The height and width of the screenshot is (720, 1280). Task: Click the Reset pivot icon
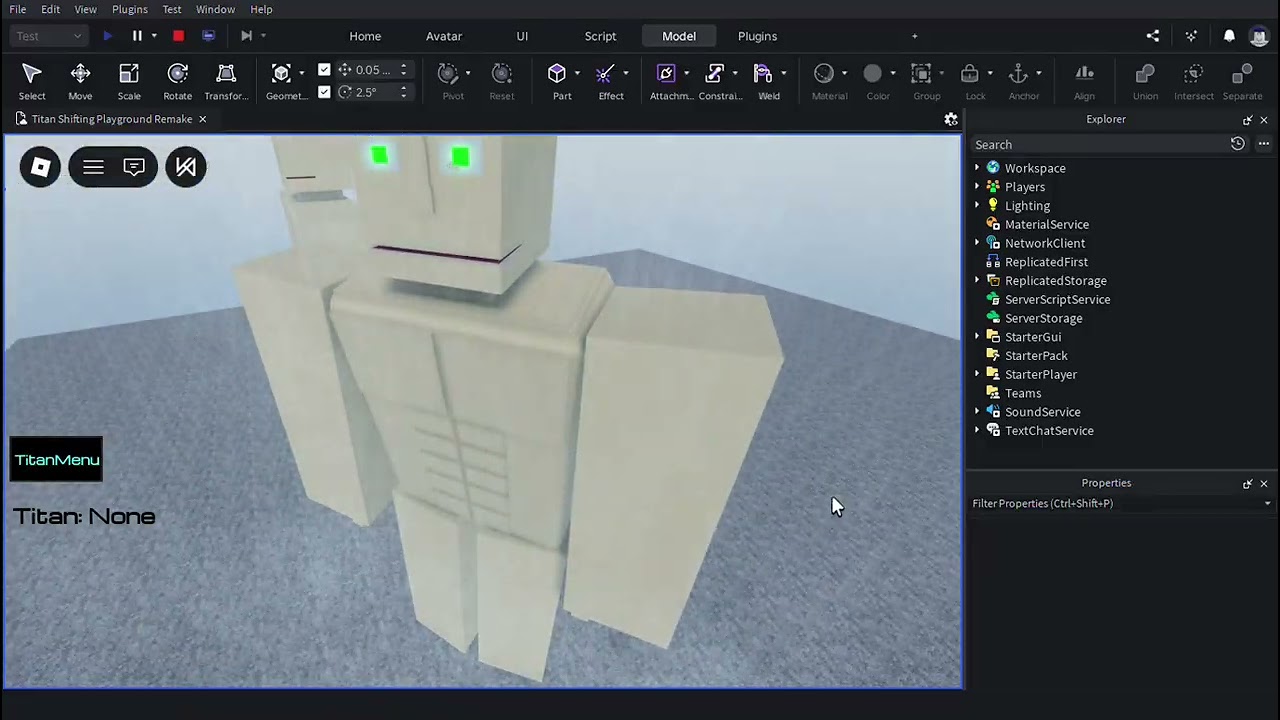(502, 74)
